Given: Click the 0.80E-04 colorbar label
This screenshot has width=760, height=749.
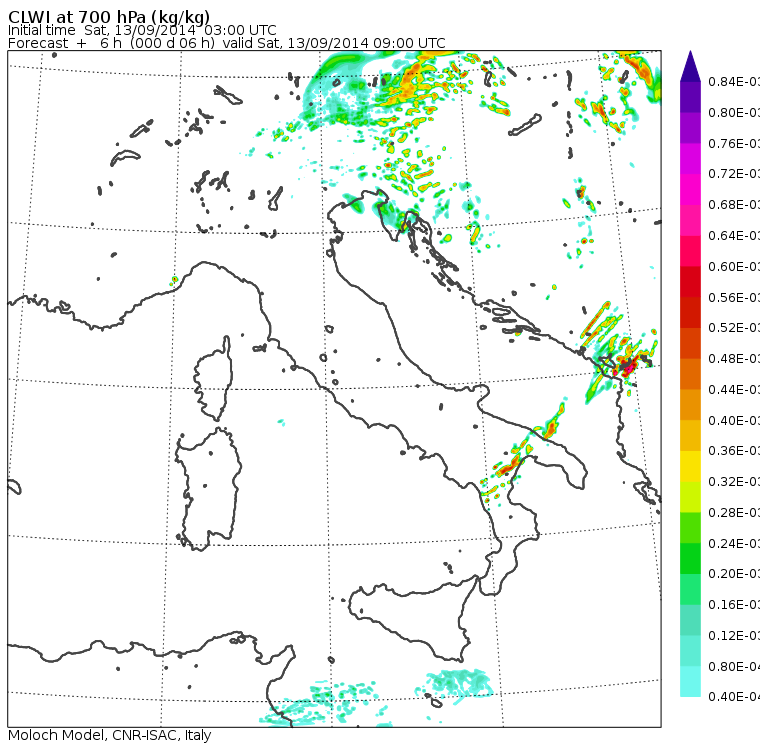Looking at the screenshot, I should pyautogui.click(x=734, y=667).
